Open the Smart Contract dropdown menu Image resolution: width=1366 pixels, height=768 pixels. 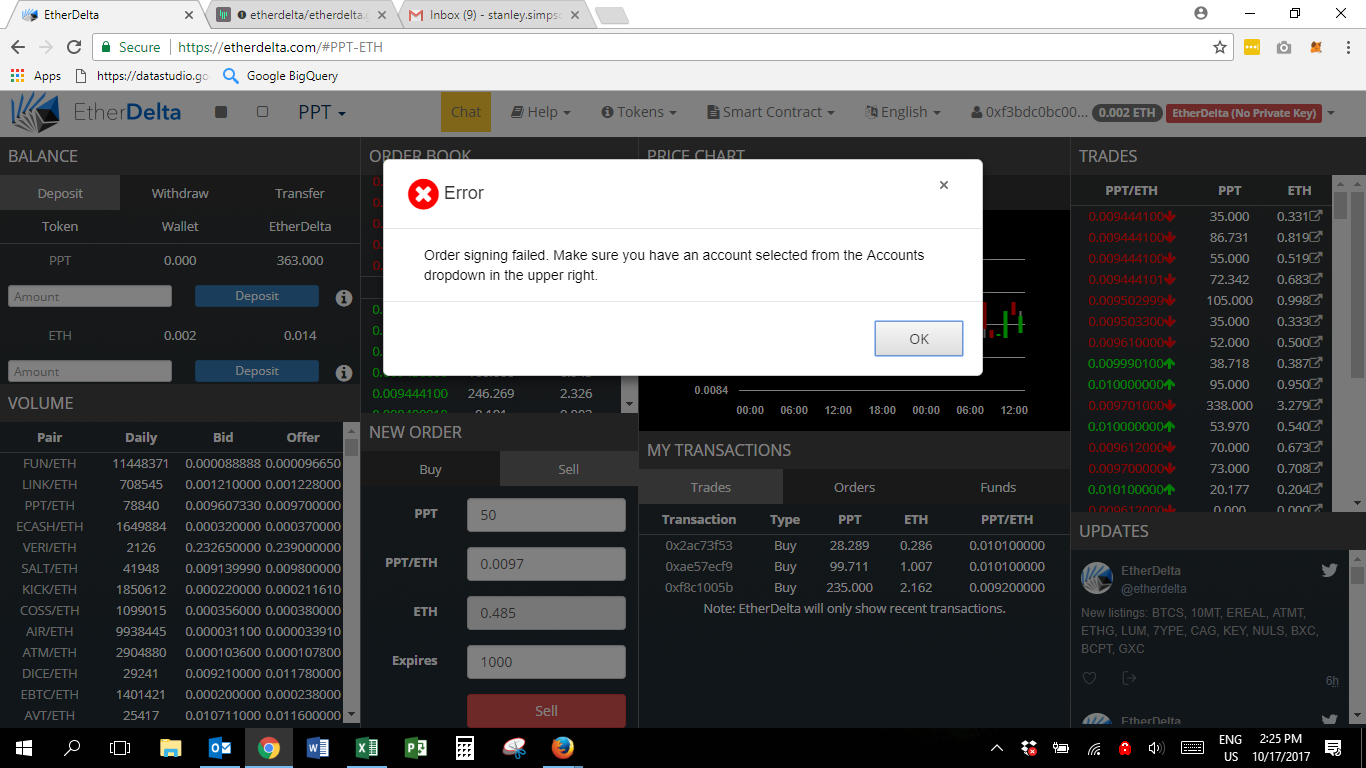(770, 112)
